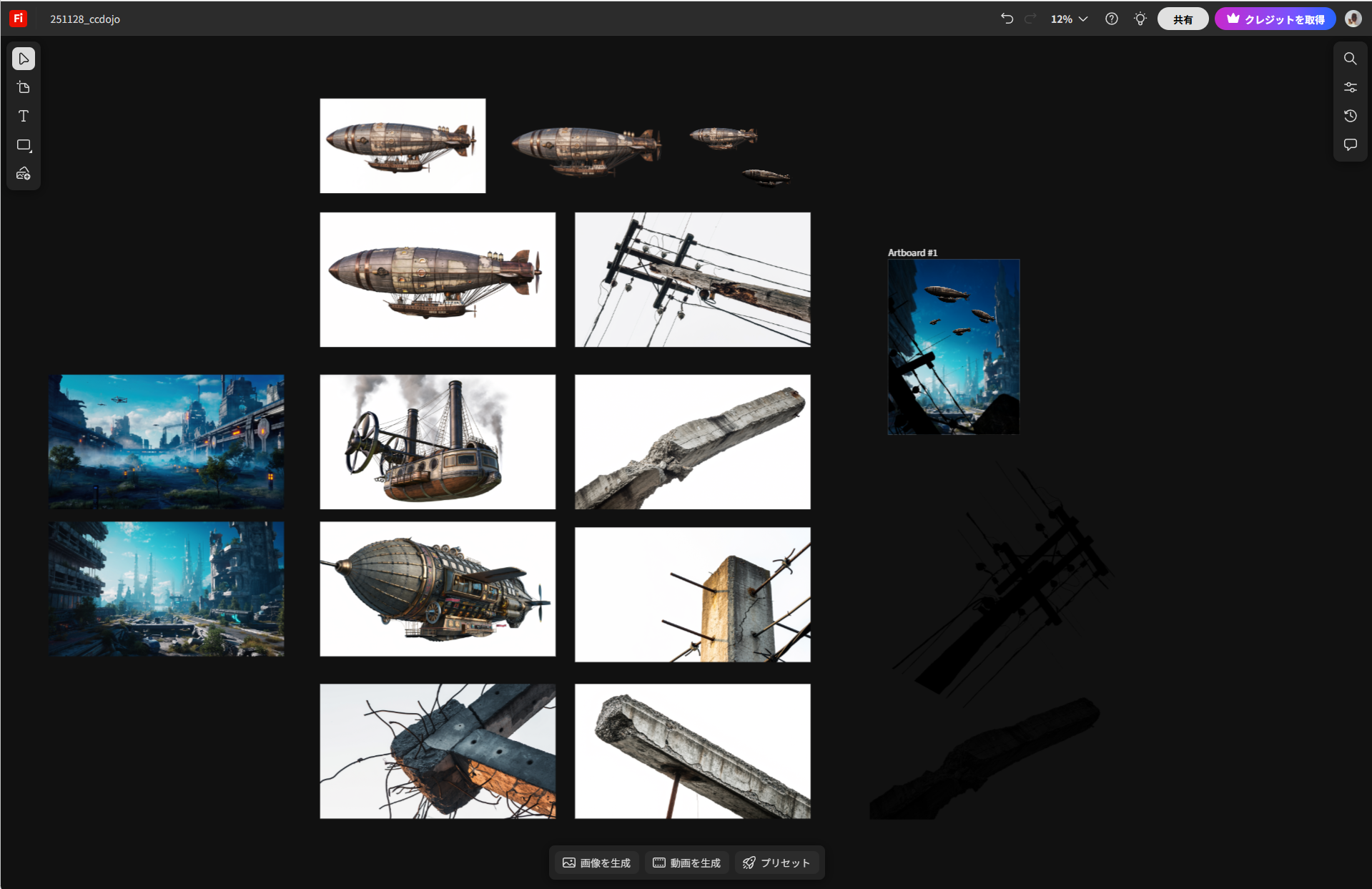Open the user profile avatar
This screenshot has height=889, width=1372.
click(x=1353, y=19)
